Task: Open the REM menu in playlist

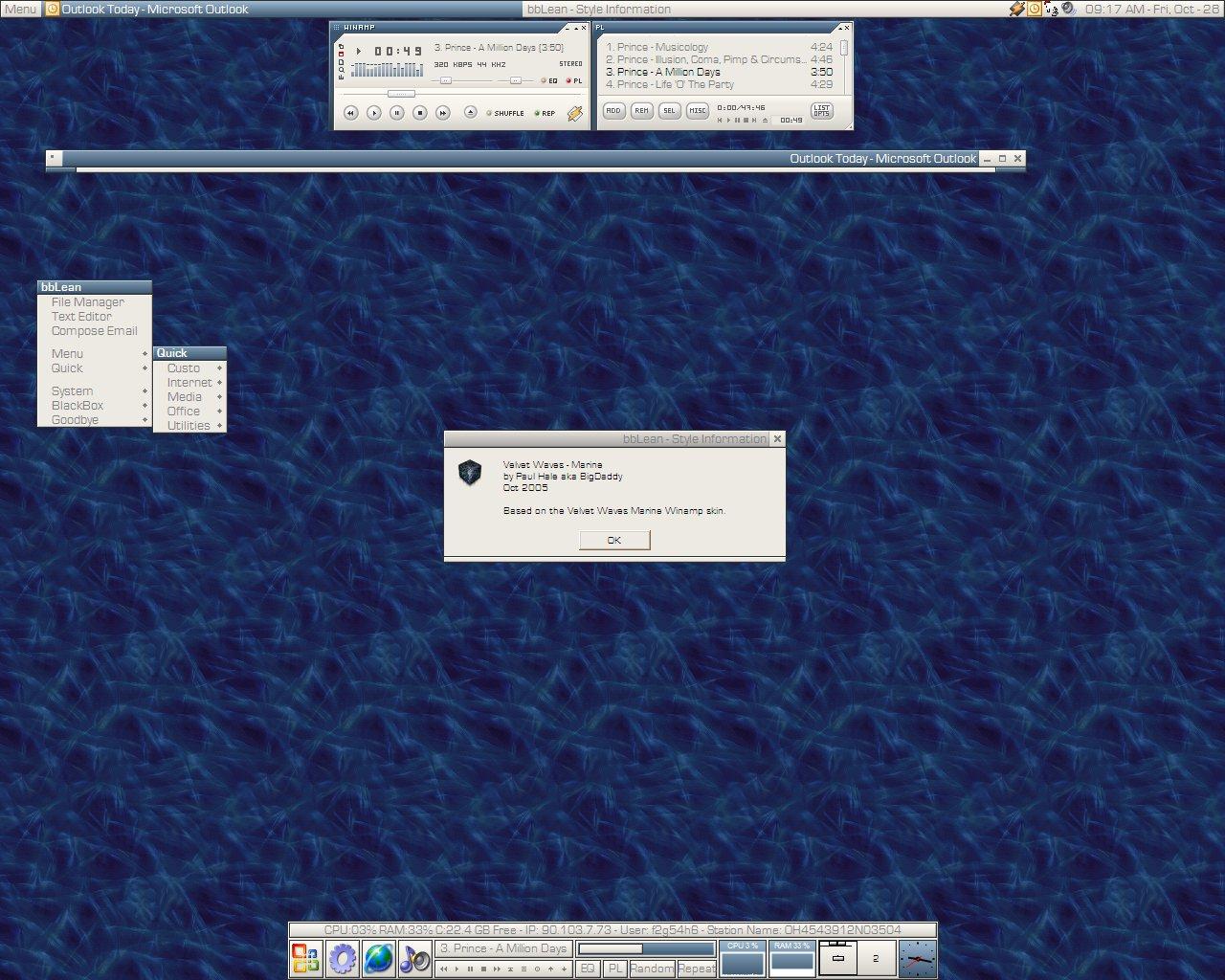Action: (x=641, y=111)
